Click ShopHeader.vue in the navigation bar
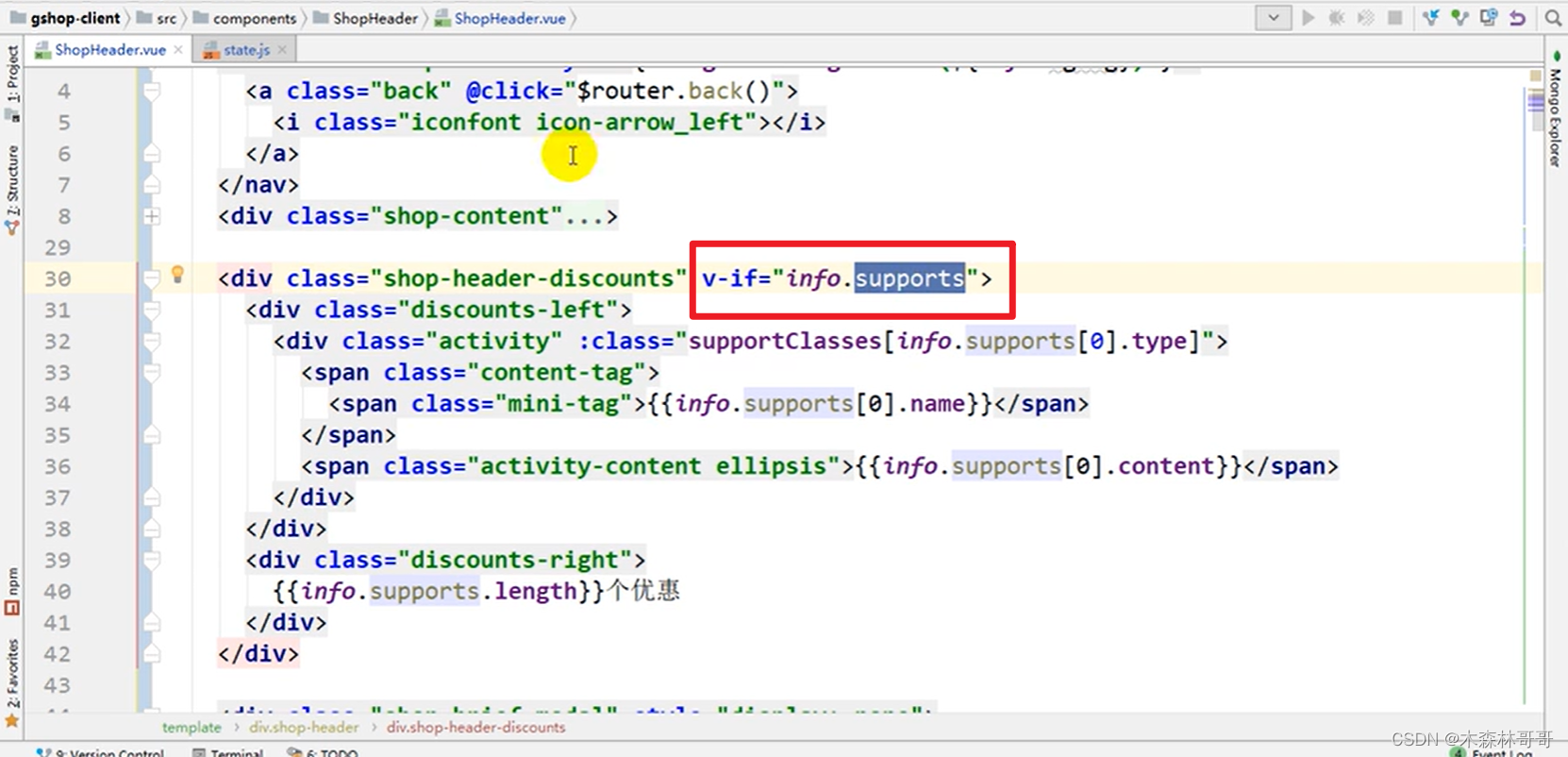 (500, 18)
